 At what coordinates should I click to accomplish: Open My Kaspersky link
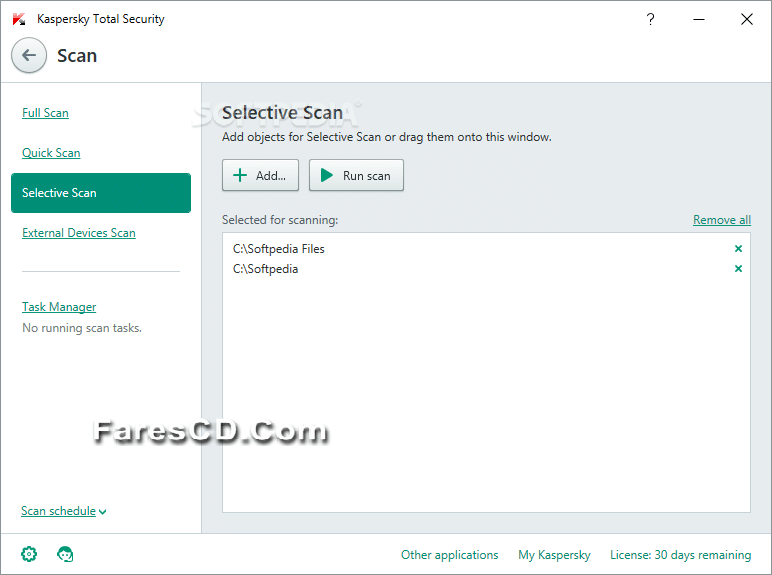(554, 555)
